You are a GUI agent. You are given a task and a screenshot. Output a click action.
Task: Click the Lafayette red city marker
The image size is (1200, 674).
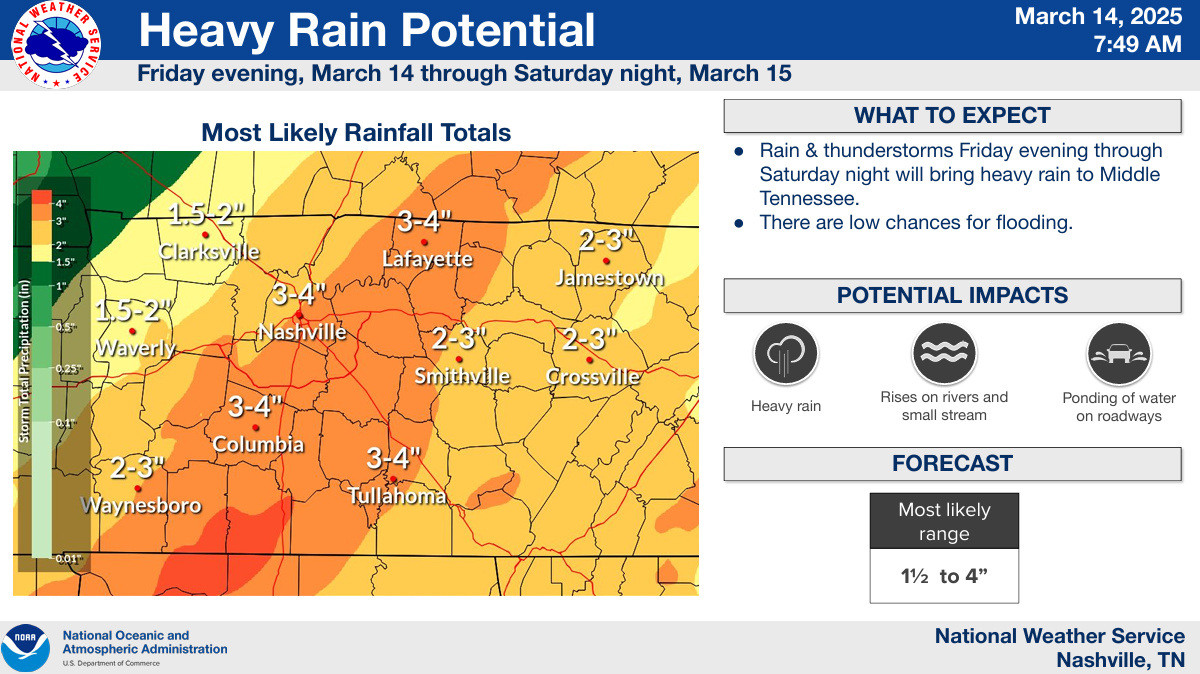[425, 242]
